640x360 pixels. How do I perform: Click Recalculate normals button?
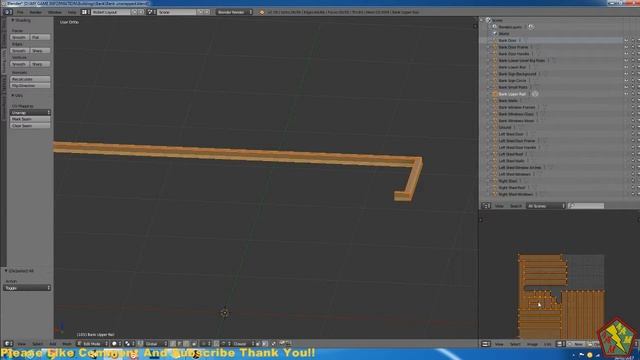pyautogui.click(x=30, y=79)
